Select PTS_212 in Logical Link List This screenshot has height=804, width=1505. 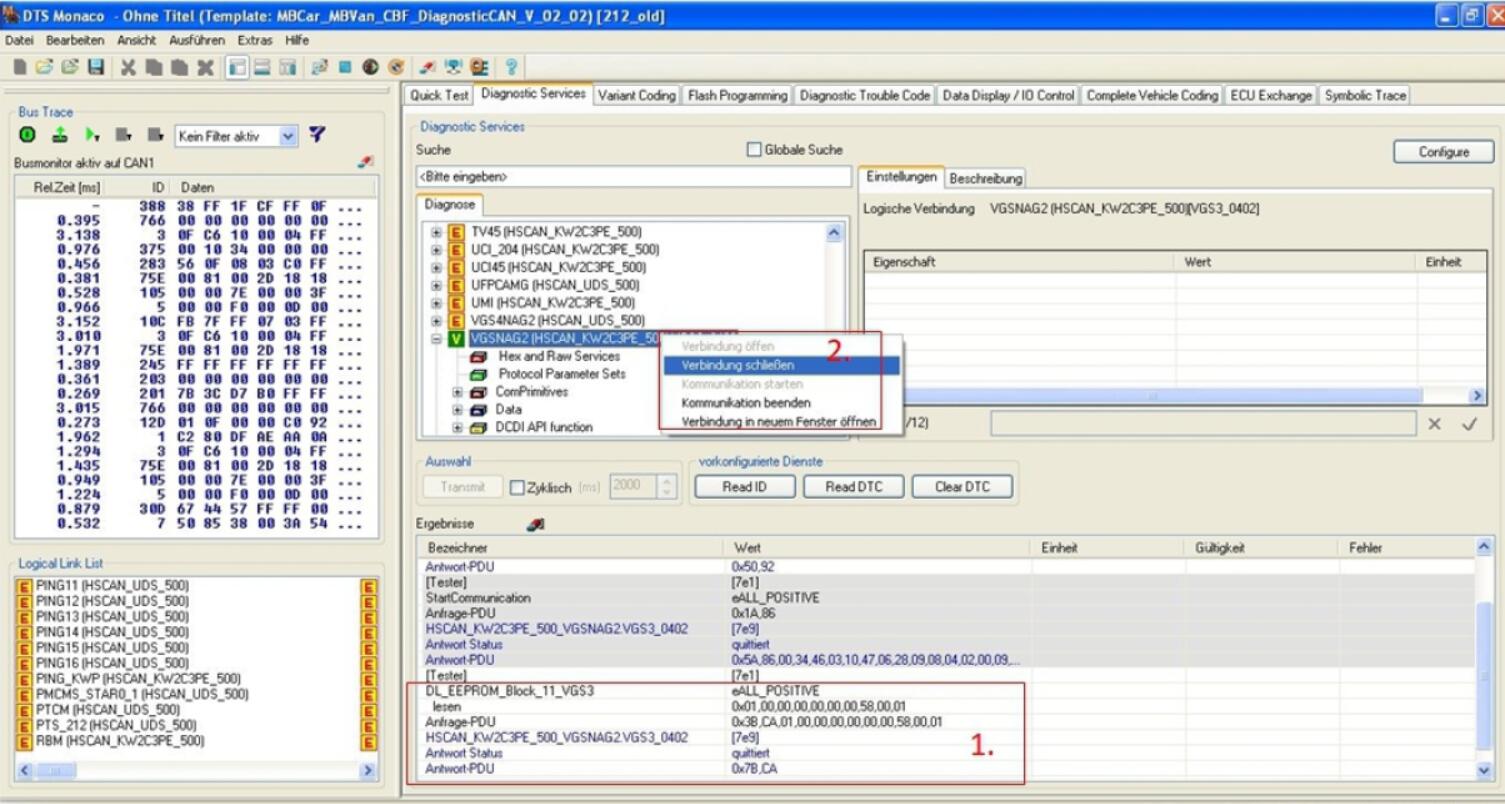[x=115, y=725]
